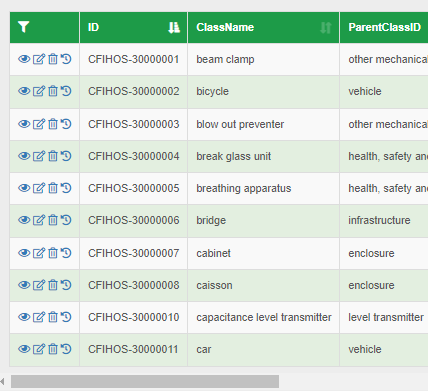Click the ParentClassID column header
Image resolution: width=428 pixels, height=391 pixels.
[x=384, y=27]
